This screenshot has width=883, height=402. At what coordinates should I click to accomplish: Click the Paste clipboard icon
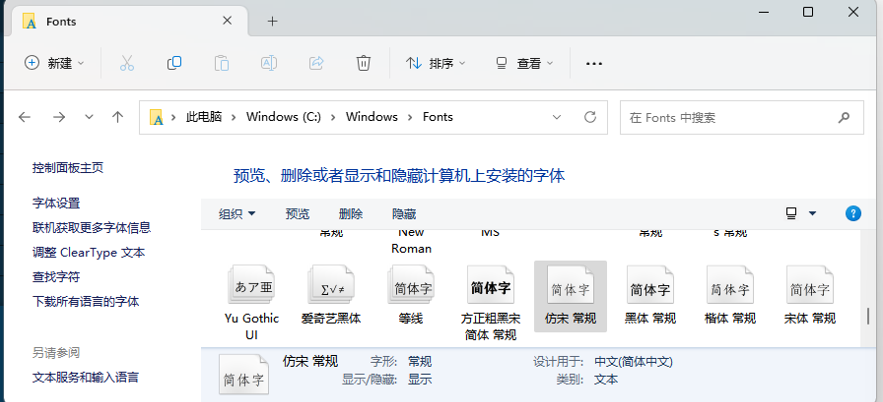pos(221,63)
